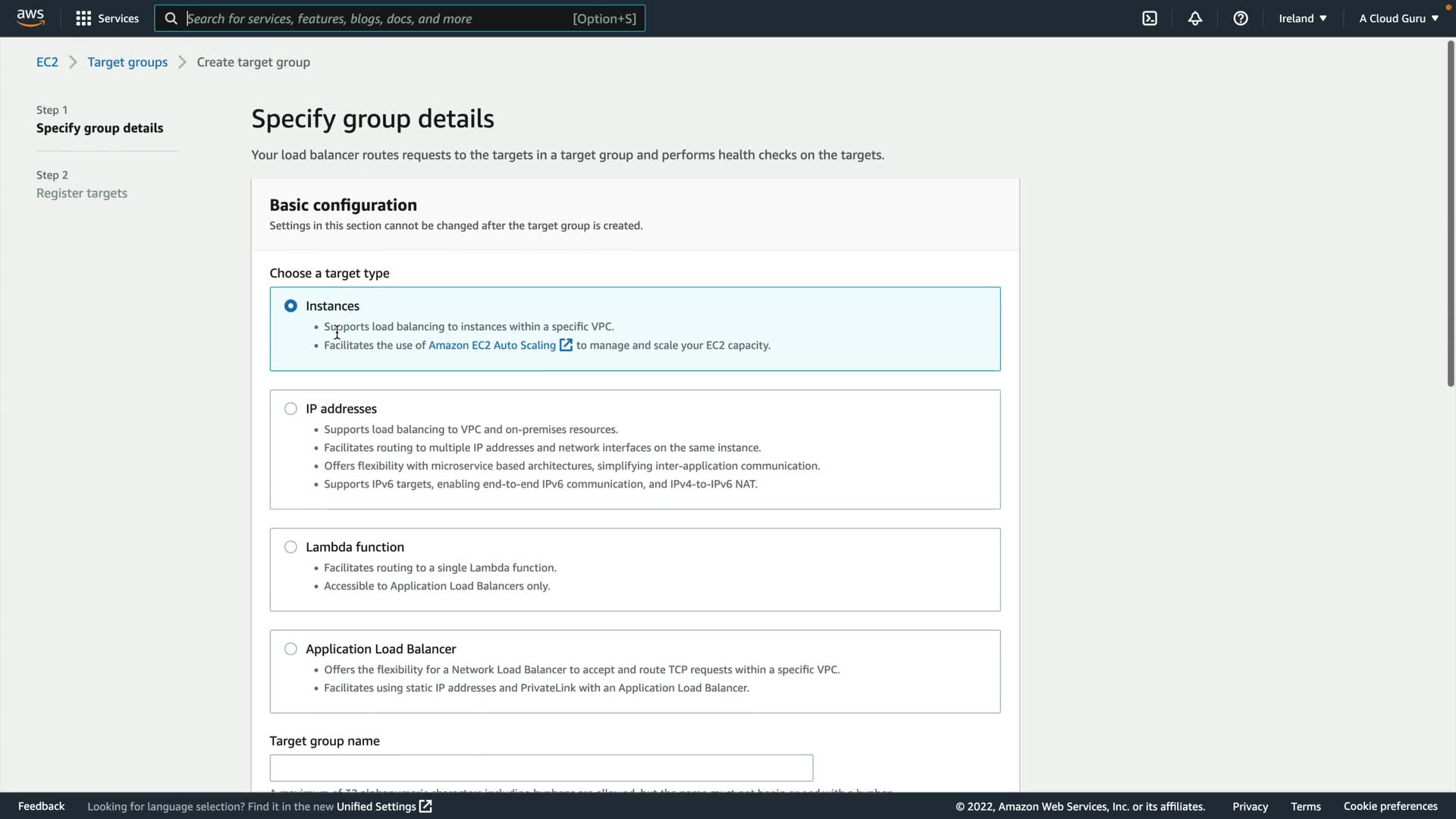Select the IP addresses target type
Image resolution: width=1456 pixels, height=819 pixels.
(x=290, y=409)
